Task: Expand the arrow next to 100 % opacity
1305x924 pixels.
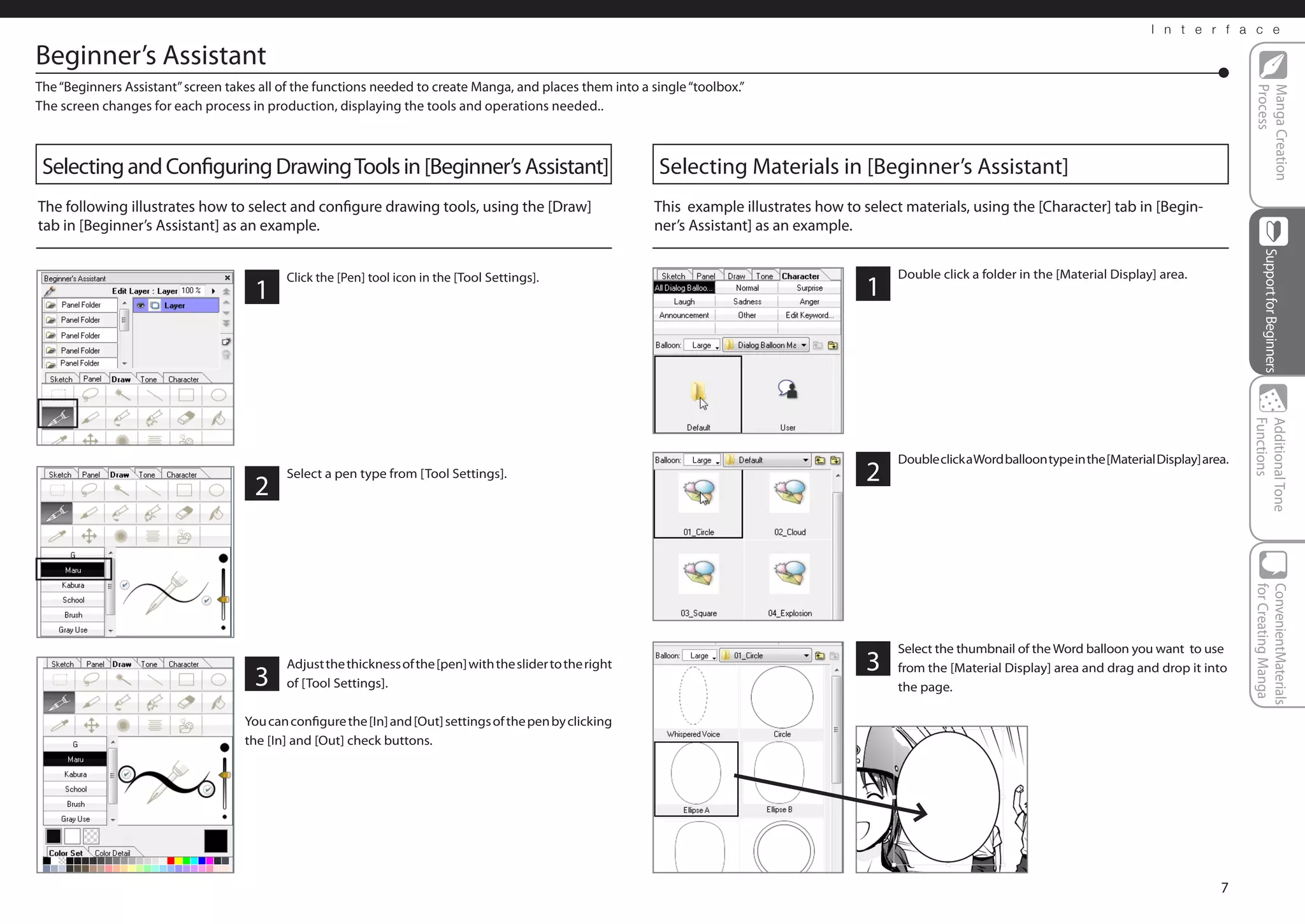Action: pos(213,291)
